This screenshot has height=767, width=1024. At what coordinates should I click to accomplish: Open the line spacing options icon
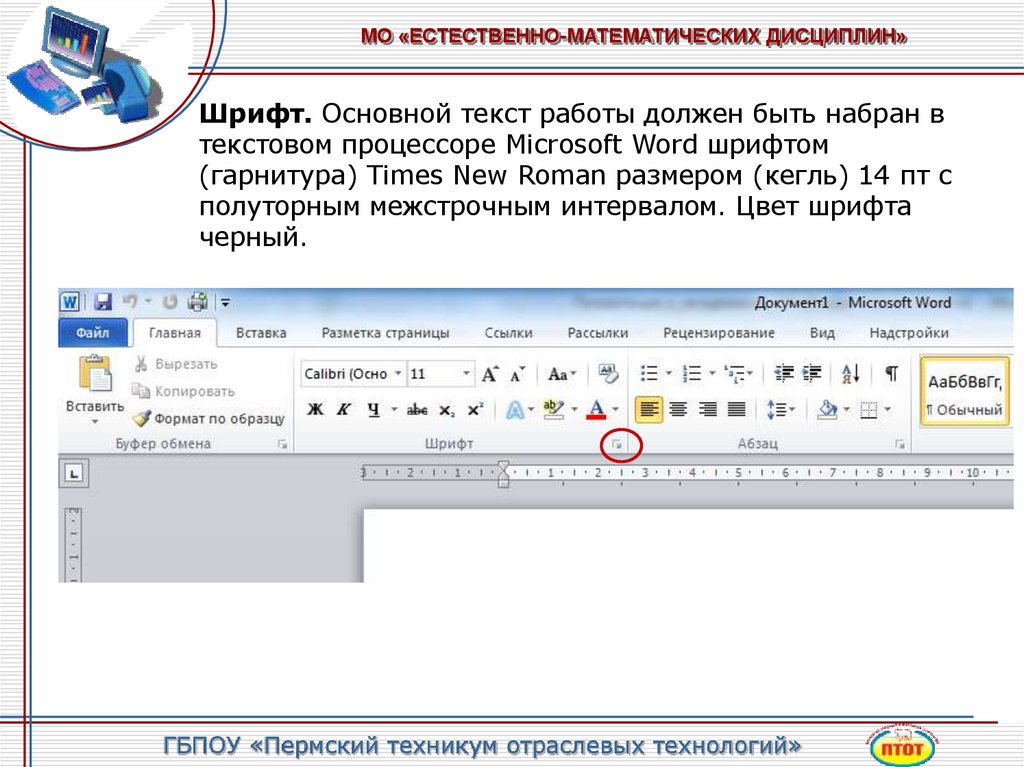tap(780, 410)
